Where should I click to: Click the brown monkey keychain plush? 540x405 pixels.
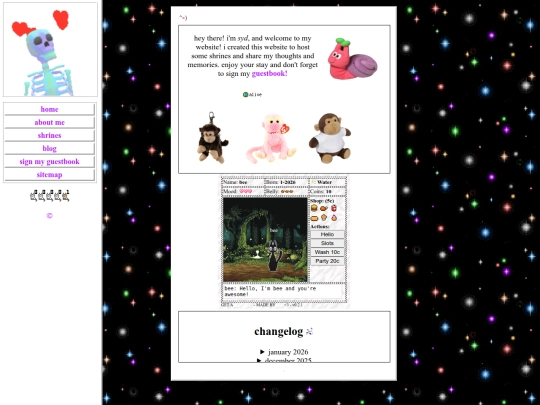[212, 138]
